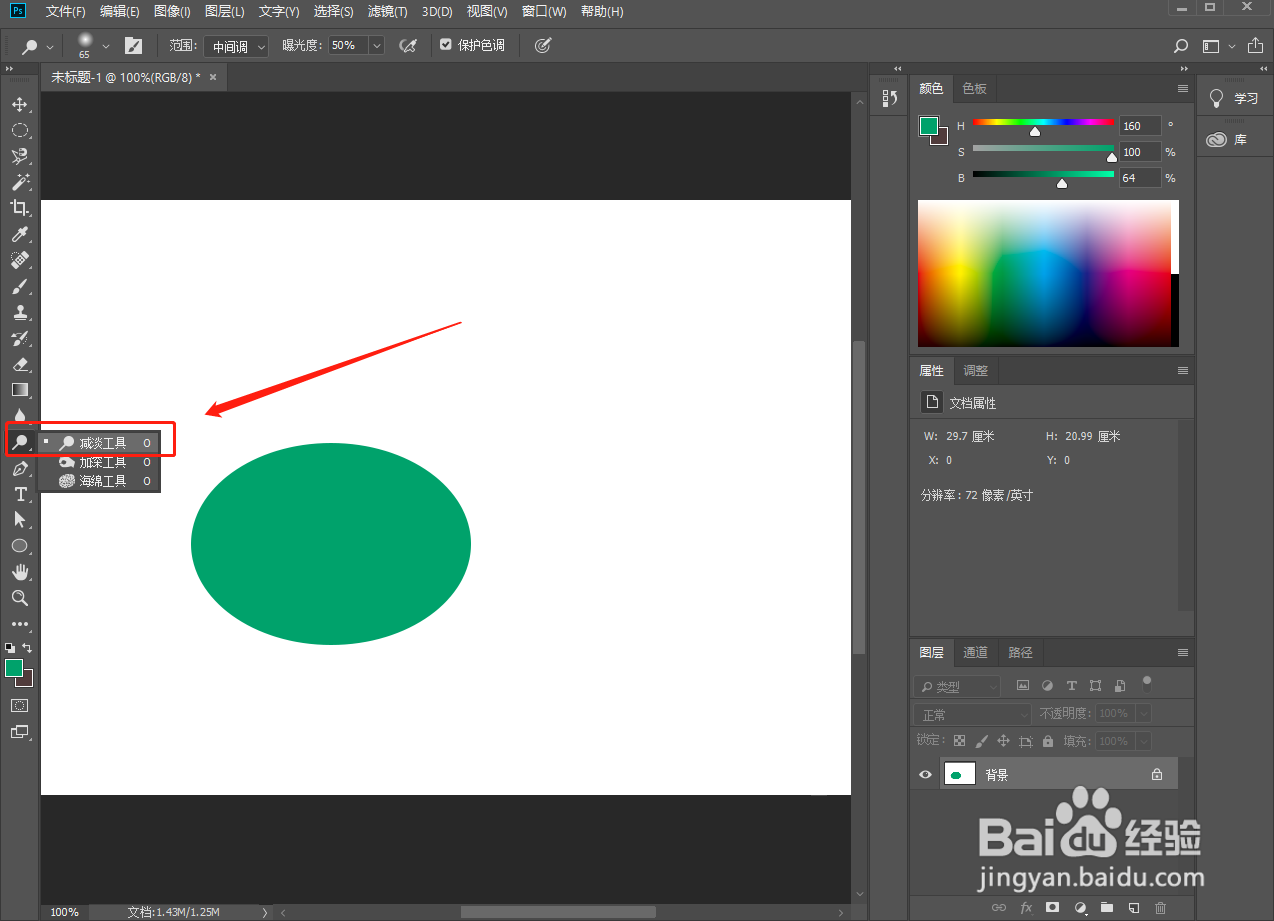The image size is (1274, 921).
Task: Open the 正常 blend mode dropdown
Action: click(972, 715)
